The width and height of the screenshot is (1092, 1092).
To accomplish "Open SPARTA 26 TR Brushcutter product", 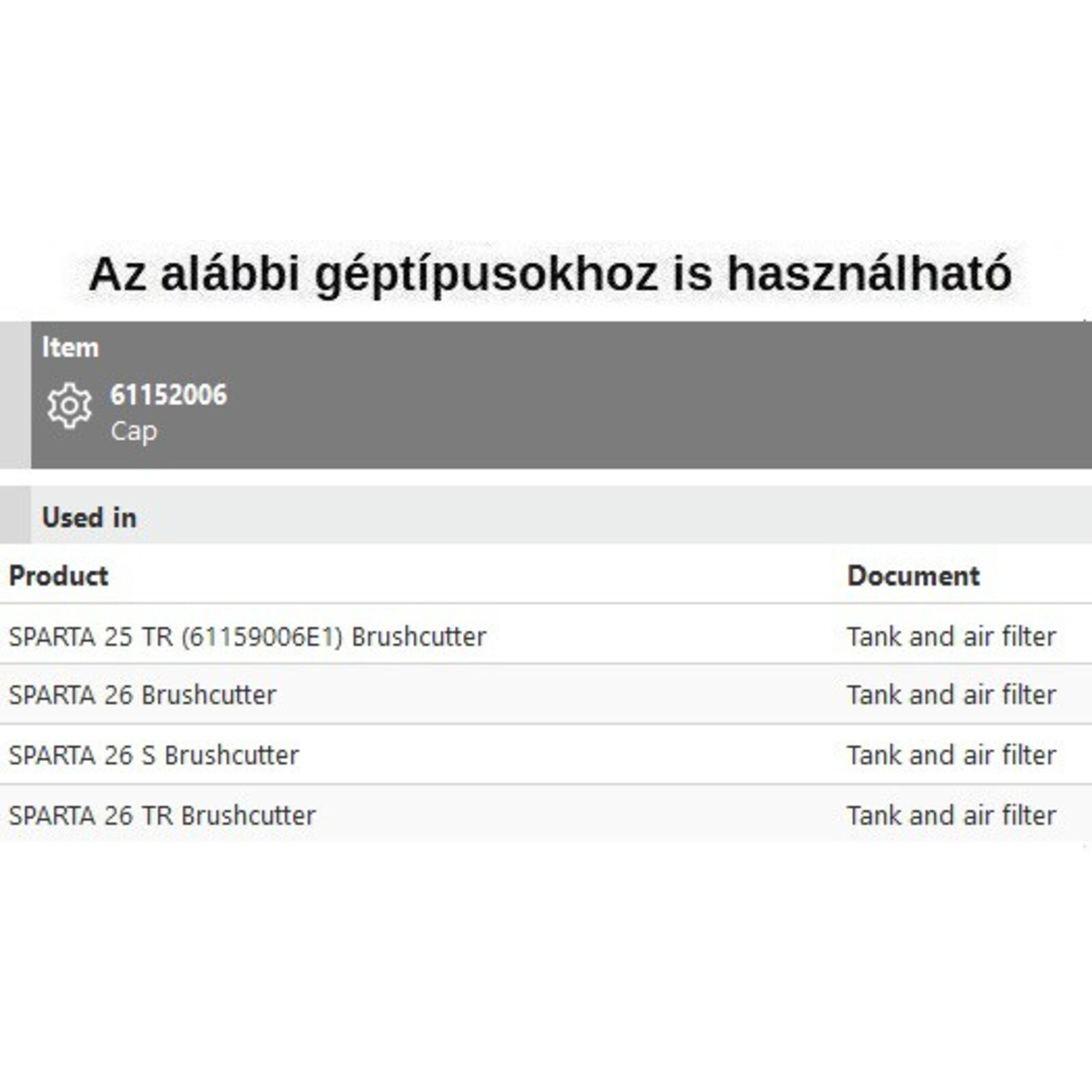I will 162,816.
